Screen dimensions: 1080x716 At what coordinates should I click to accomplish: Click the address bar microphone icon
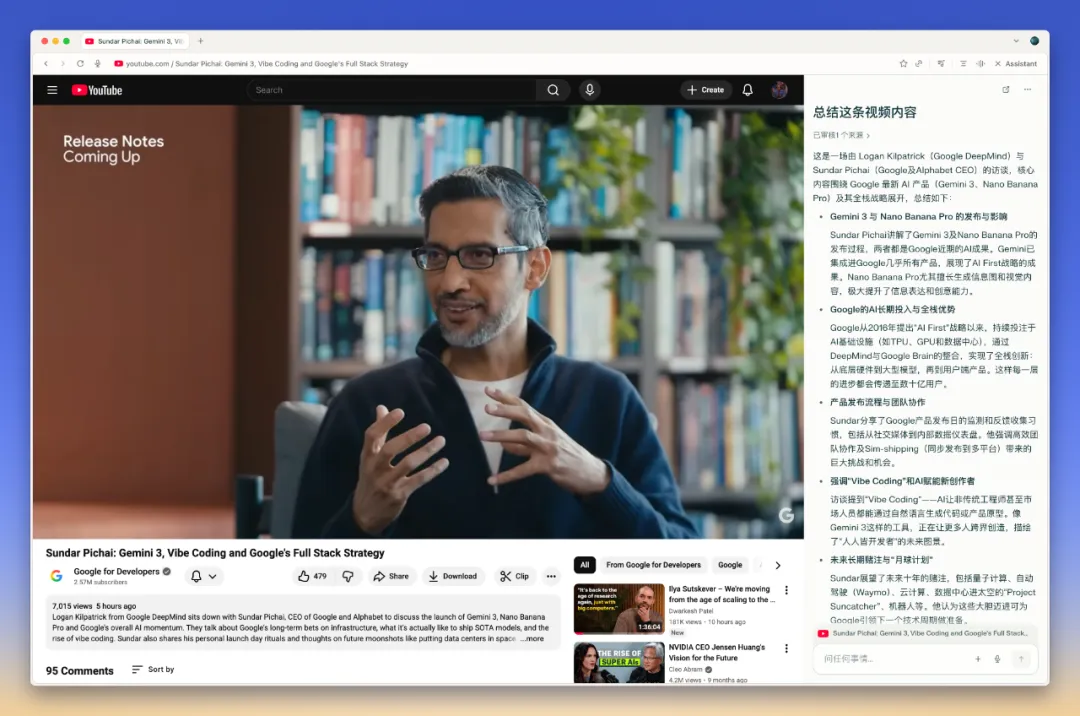click(98, 63)
